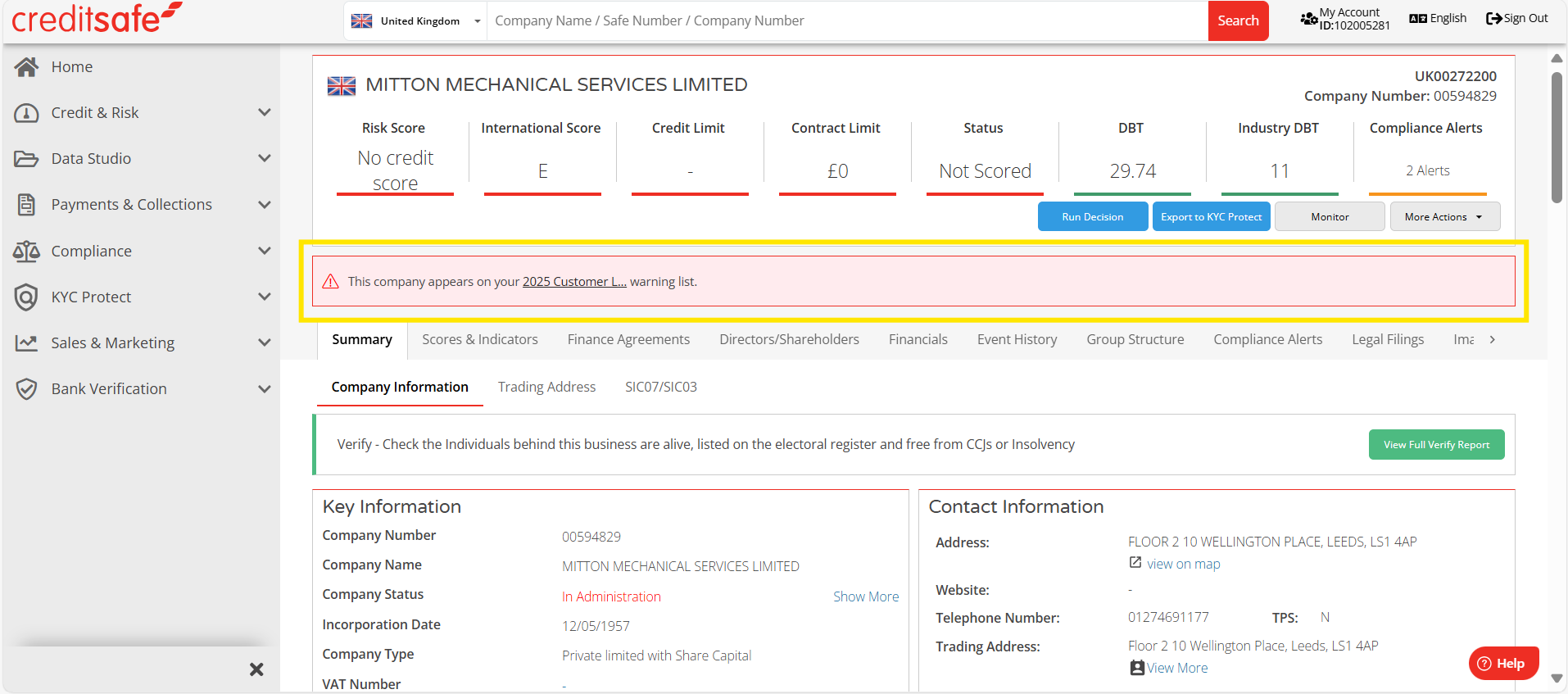1568x694 pixels.
Task: Open the Group Structure tab
Action: (x=1135, y=339)
